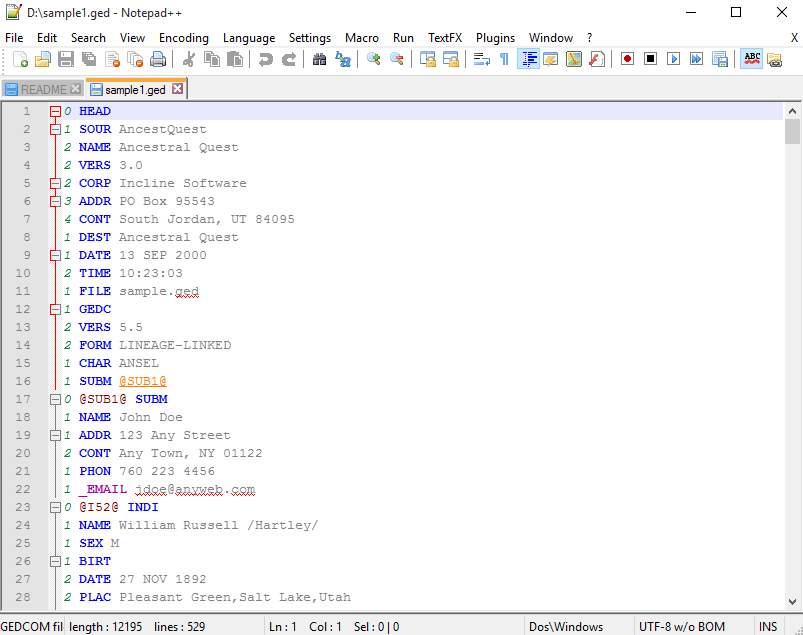Screen dimensions: 803x635
Task: Click the X at the menu bar's right end
Action: coord(794,38)
